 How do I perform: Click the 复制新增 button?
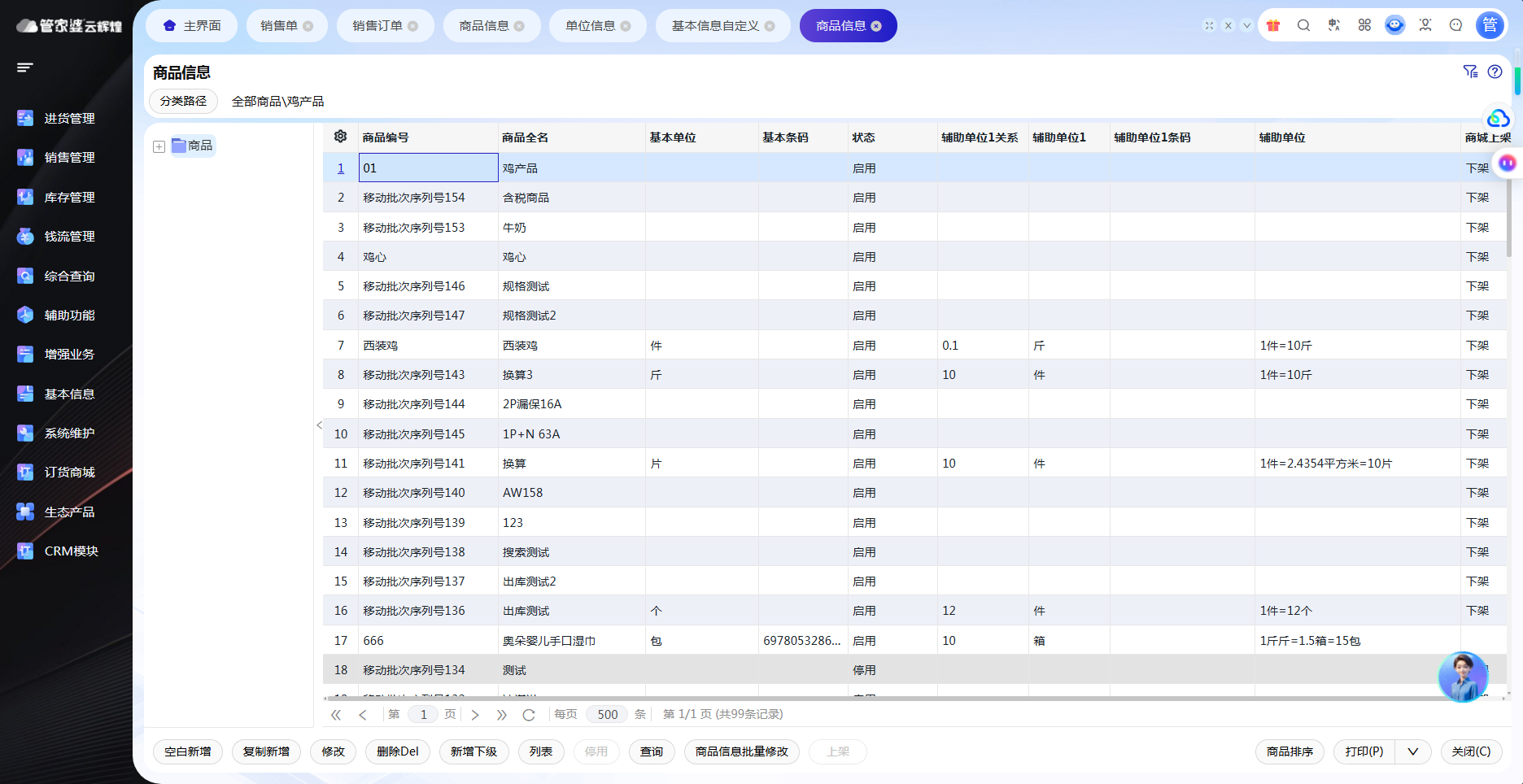(266, 751)
